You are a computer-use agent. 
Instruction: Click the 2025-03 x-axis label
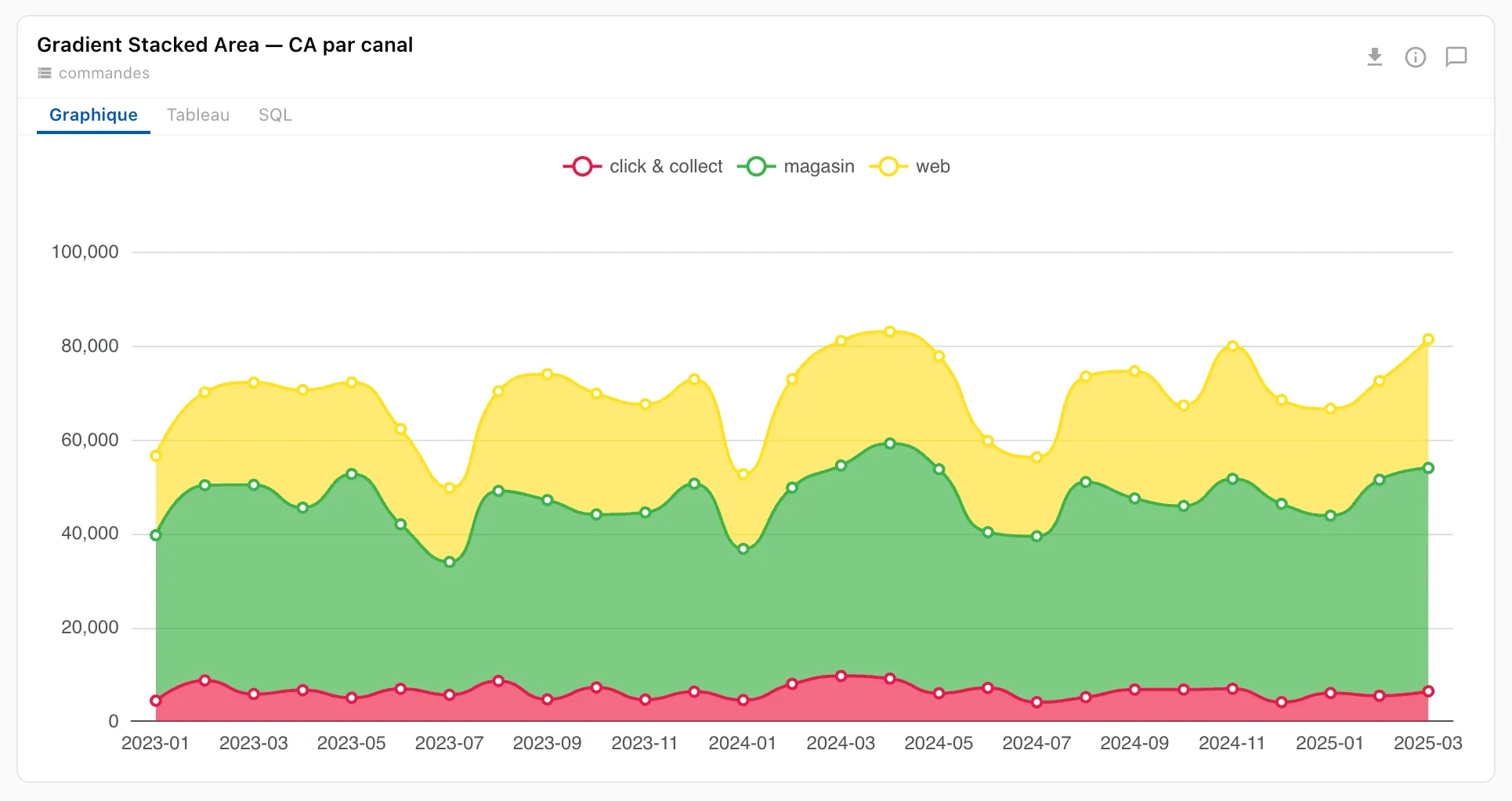[1428, 743]
